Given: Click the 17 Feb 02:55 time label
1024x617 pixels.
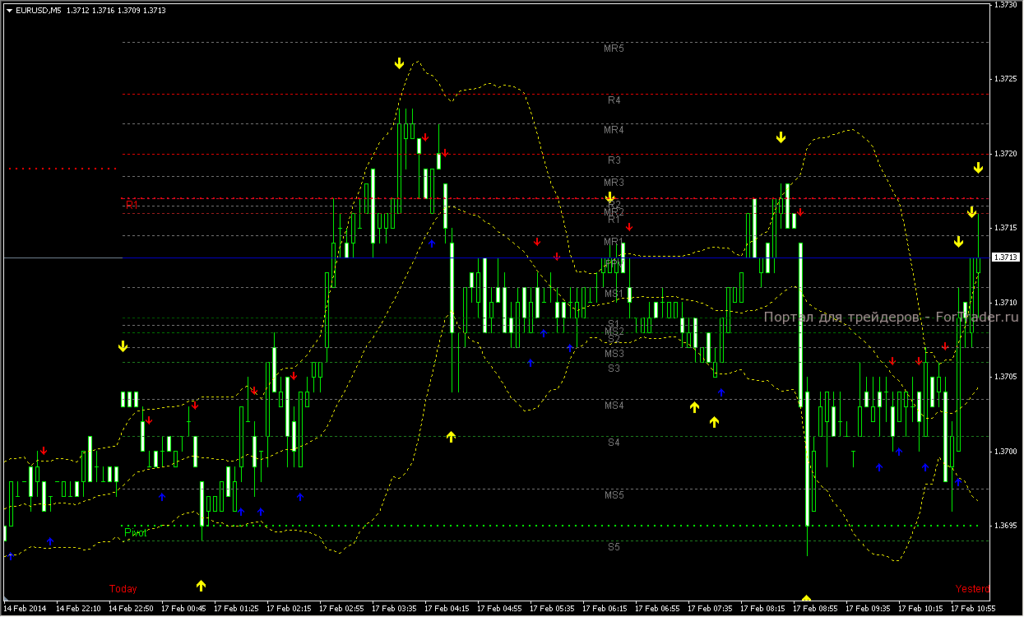Looking at the screenshot, I should click(342, 609).
